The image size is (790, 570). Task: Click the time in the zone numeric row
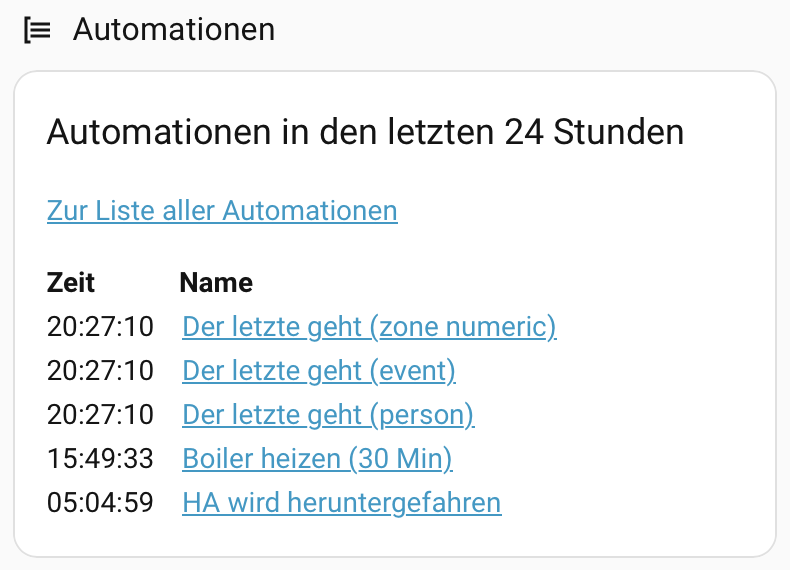click(100, 327)
